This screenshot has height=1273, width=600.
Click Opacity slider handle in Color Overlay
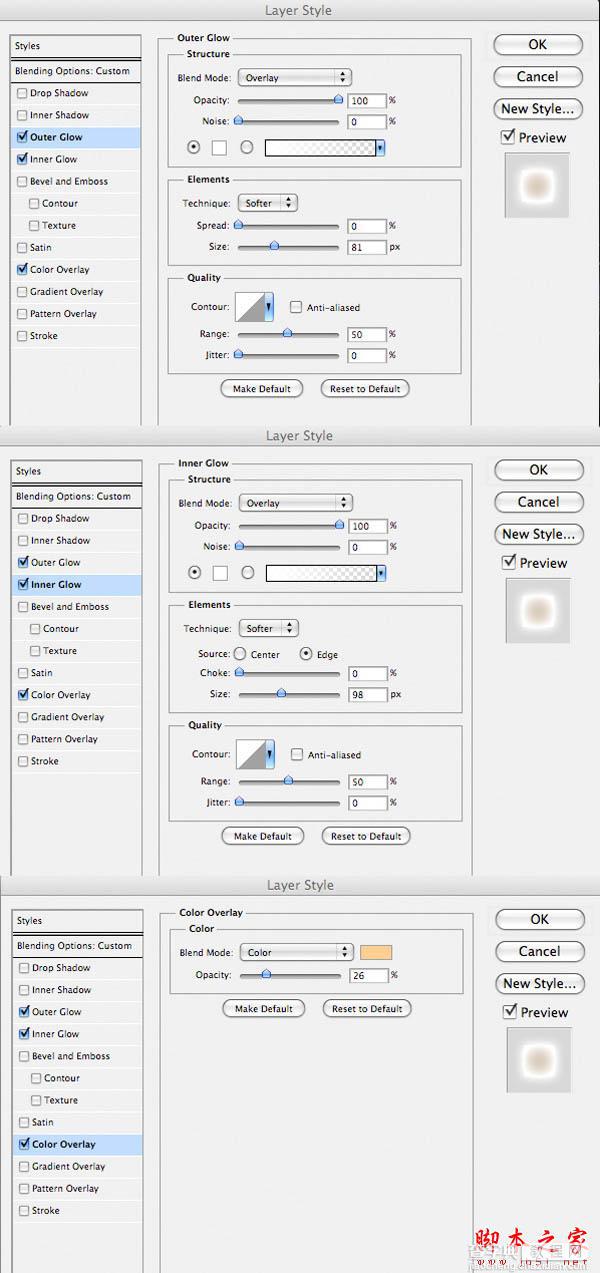tap(266, 974)
